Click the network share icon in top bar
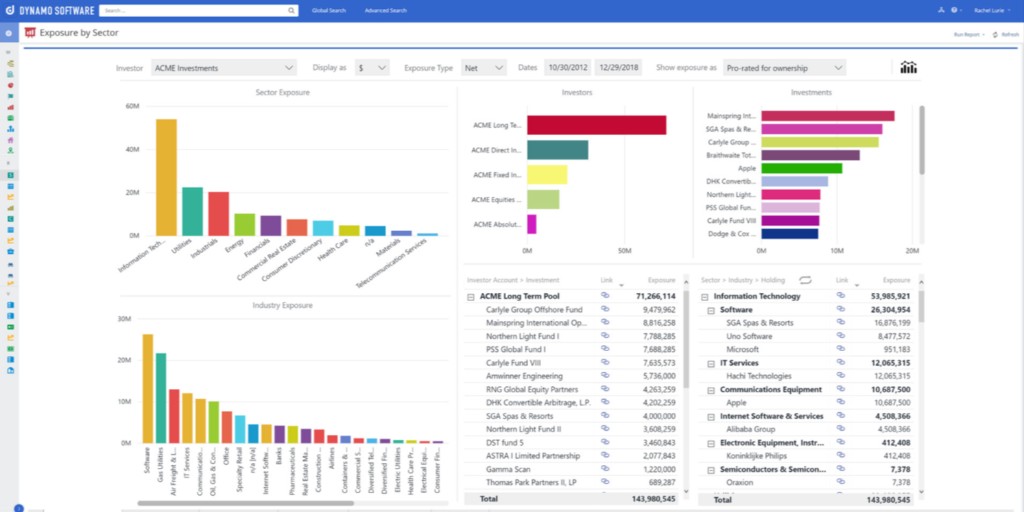The width and height of the screenshot is (1024, 512). [x=942, y=10]
